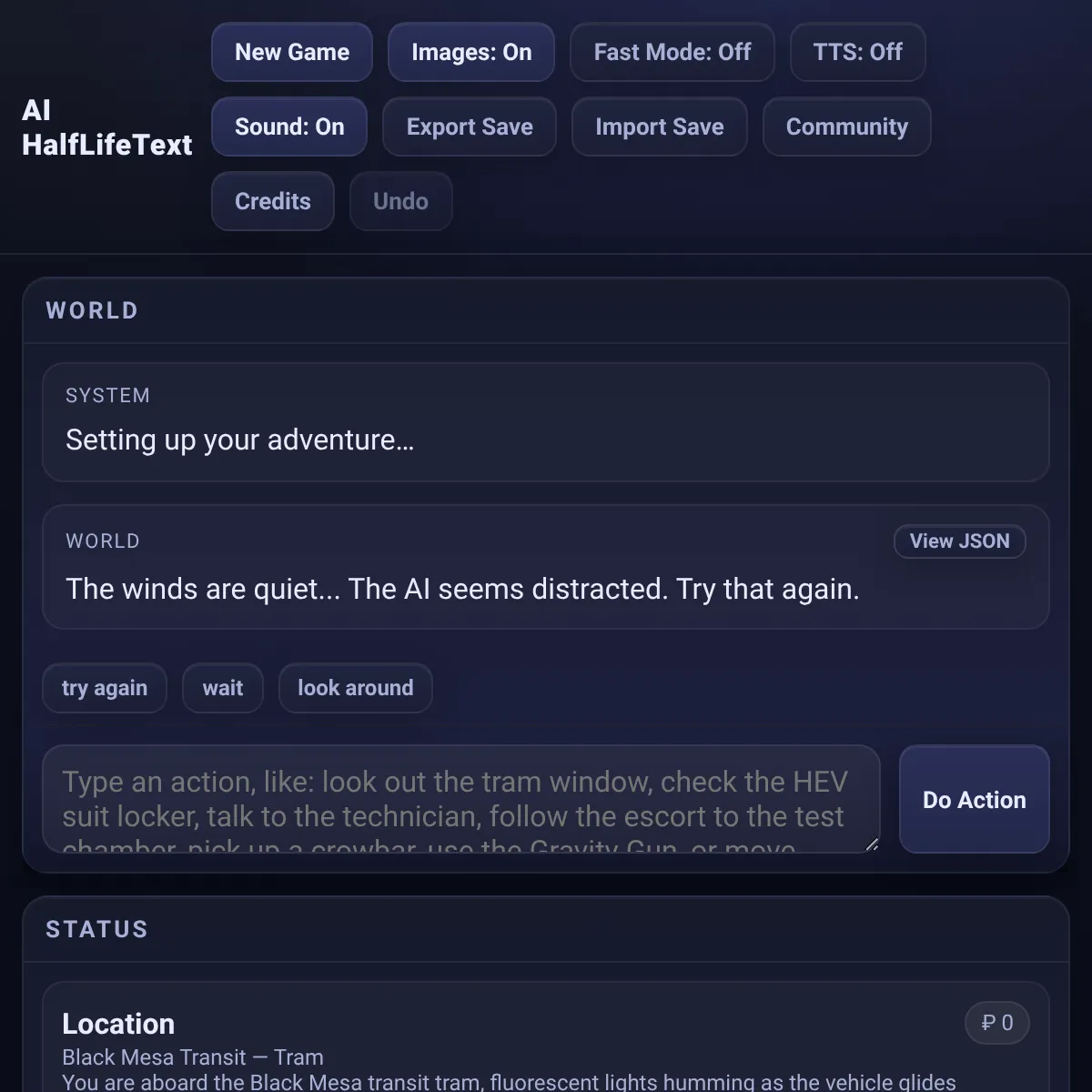The width and height of the screenshot is (1092, 1092).
Task: Toggle the Images: On setting
Action: point(471,52)
